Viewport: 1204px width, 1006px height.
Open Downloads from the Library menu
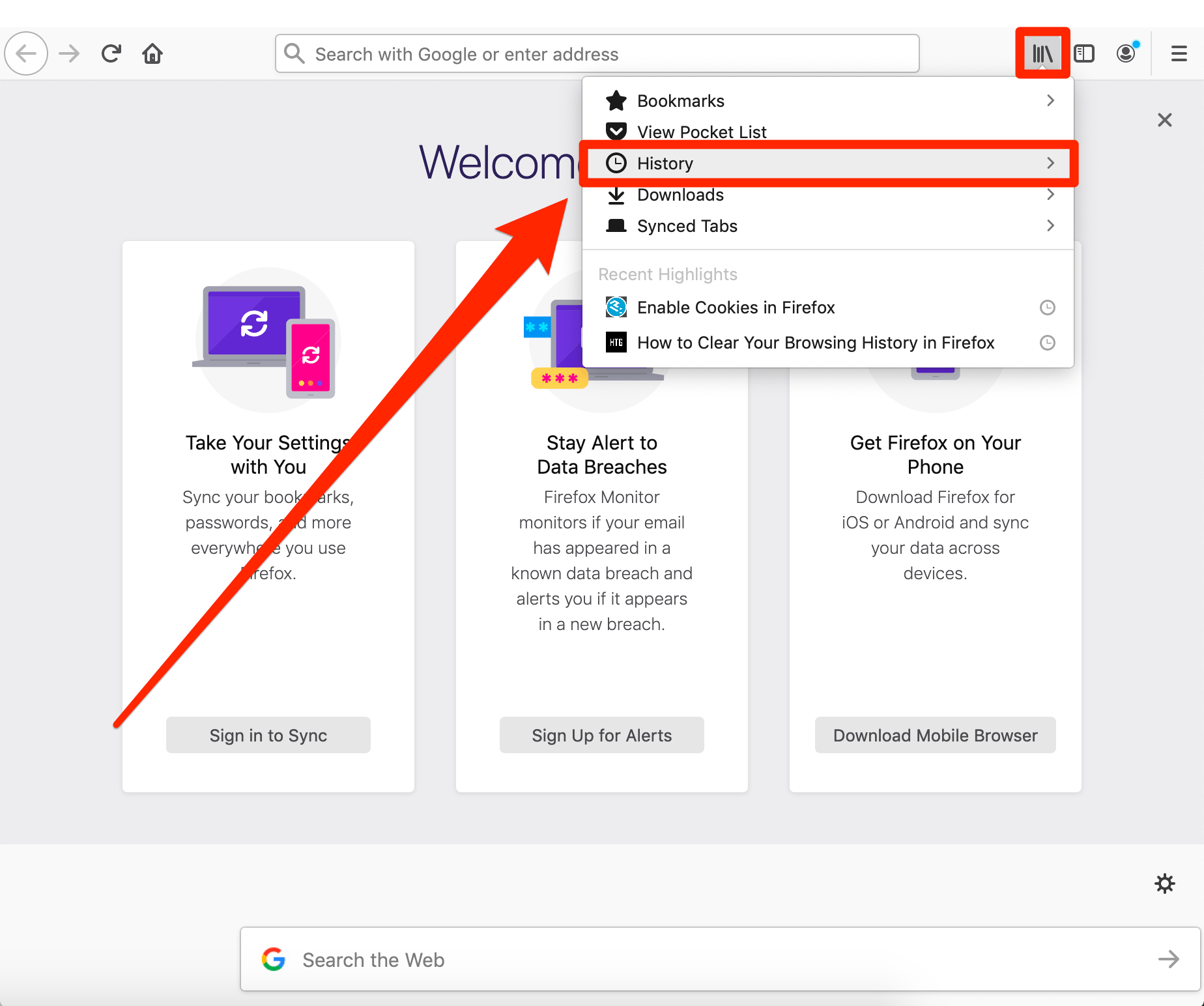[x=828, y=195]
